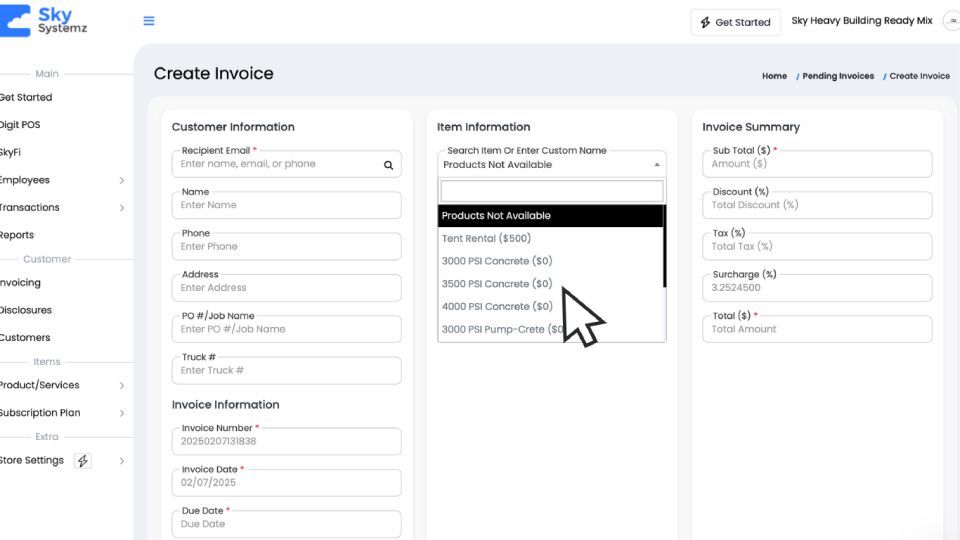Click the lightning icon beside Store Settings

pyautogui.click(x=83, y=460)
